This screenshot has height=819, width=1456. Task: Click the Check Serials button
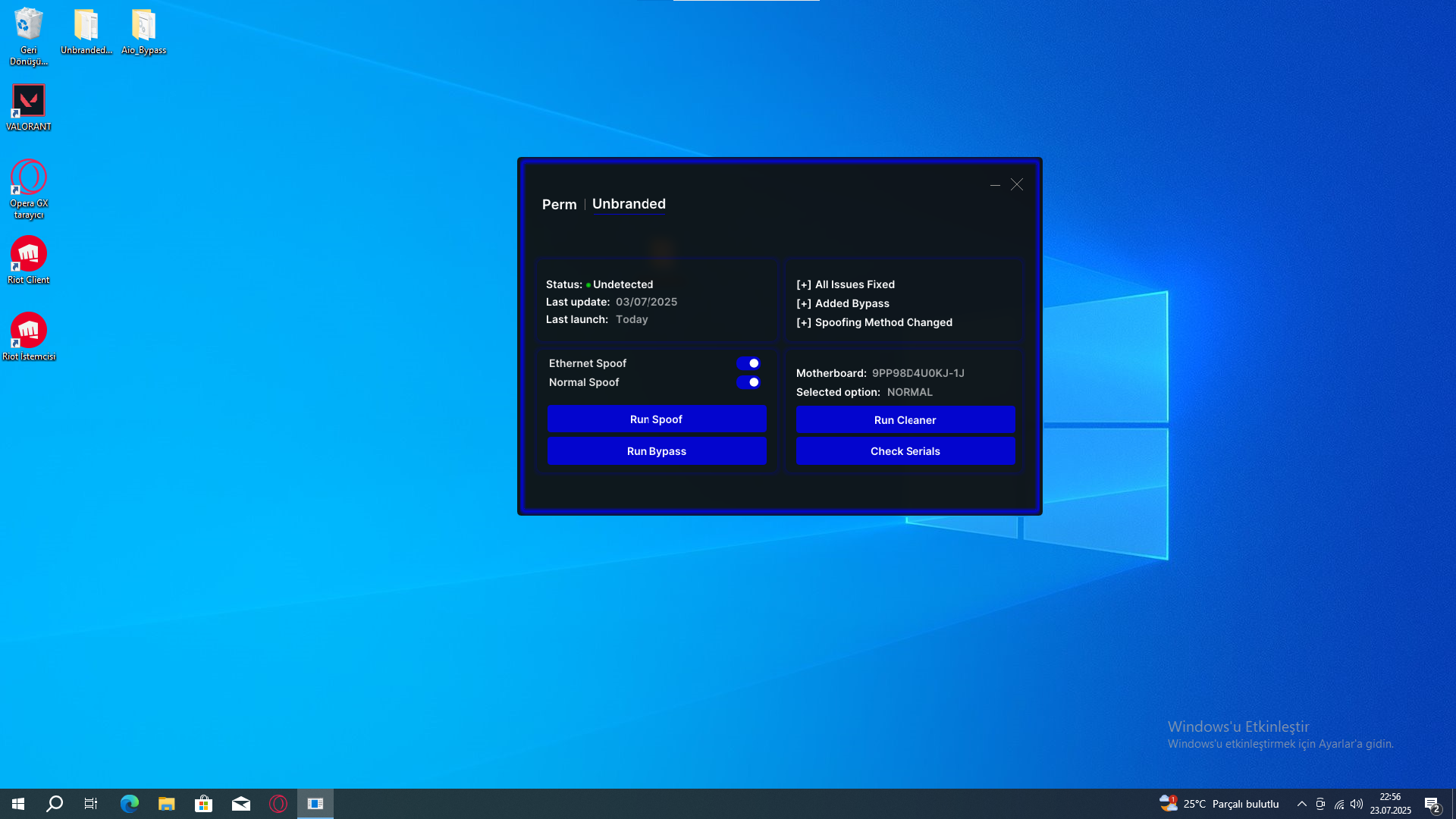pos(905,451)
